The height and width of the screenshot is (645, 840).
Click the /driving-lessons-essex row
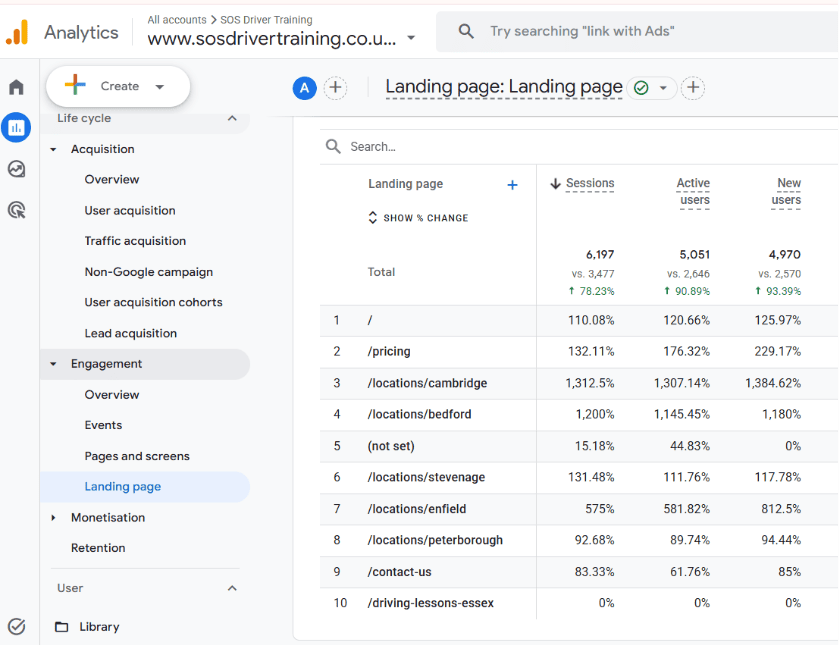click(x=579, y=603)
